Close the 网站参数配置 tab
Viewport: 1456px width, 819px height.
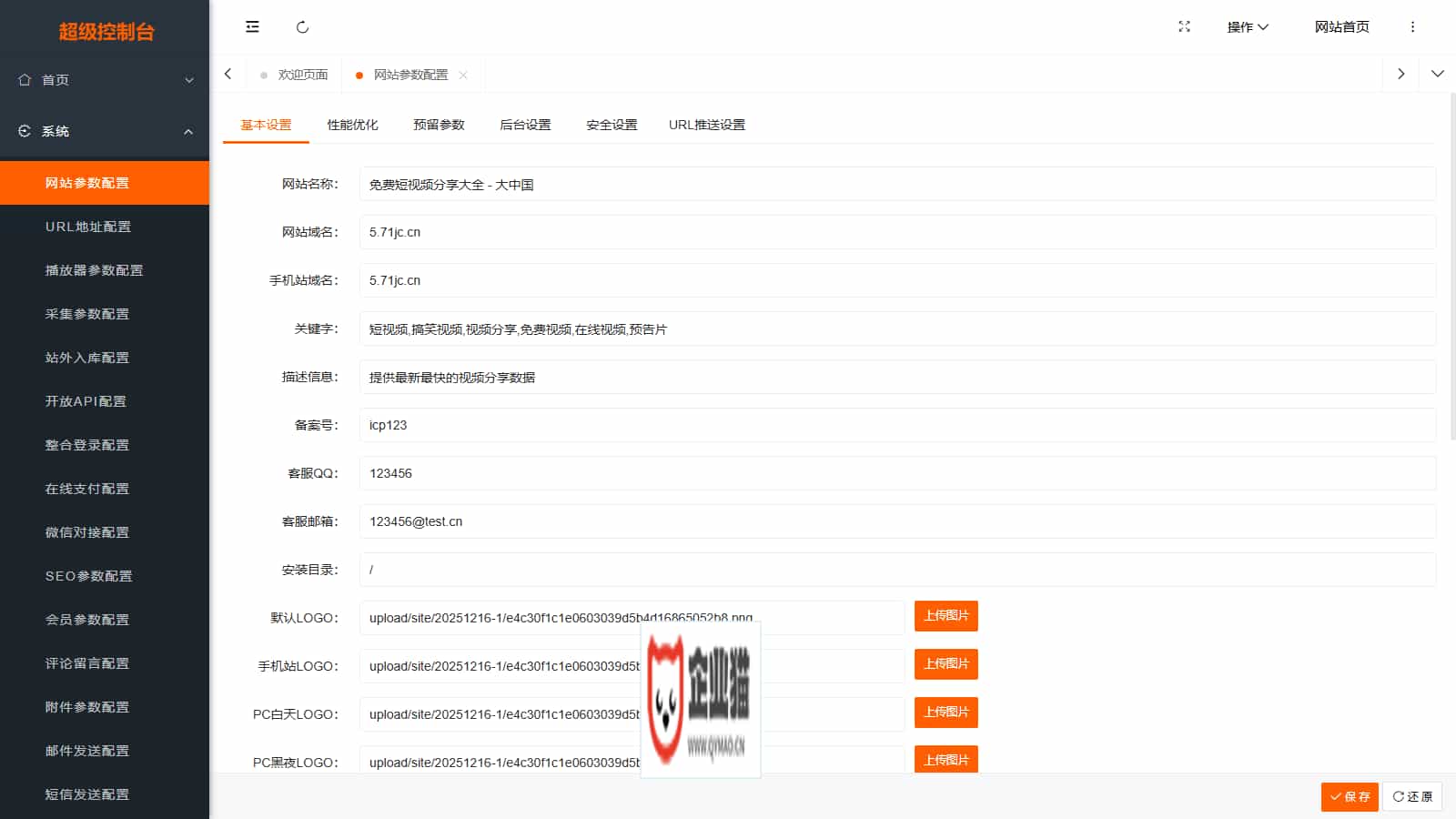[x=463, y=75]
